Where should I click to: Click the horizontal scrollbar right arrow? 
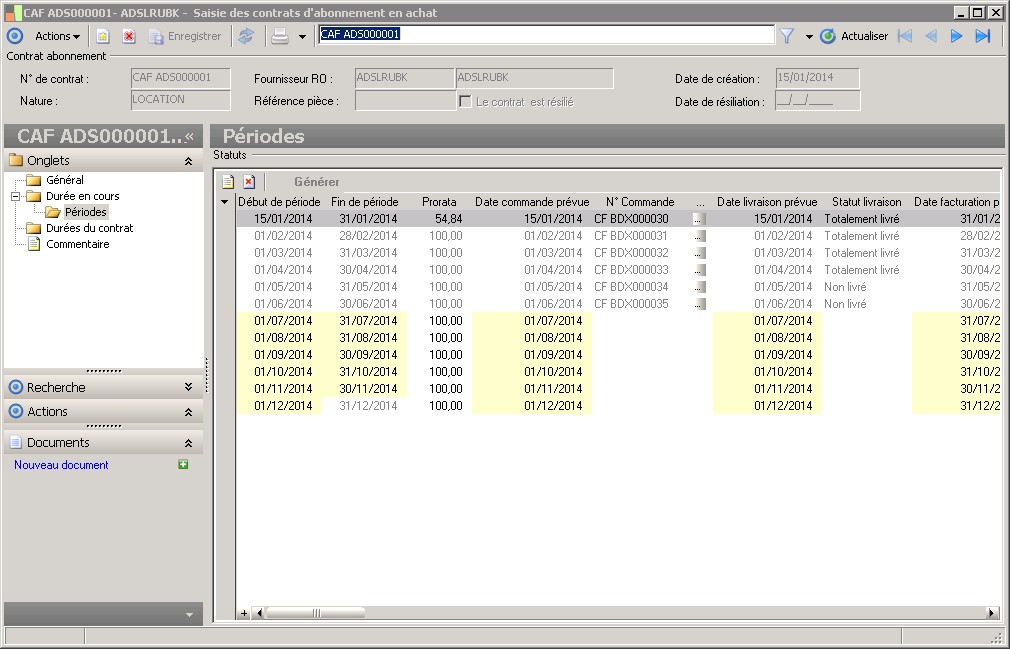(x=992, y=613)
